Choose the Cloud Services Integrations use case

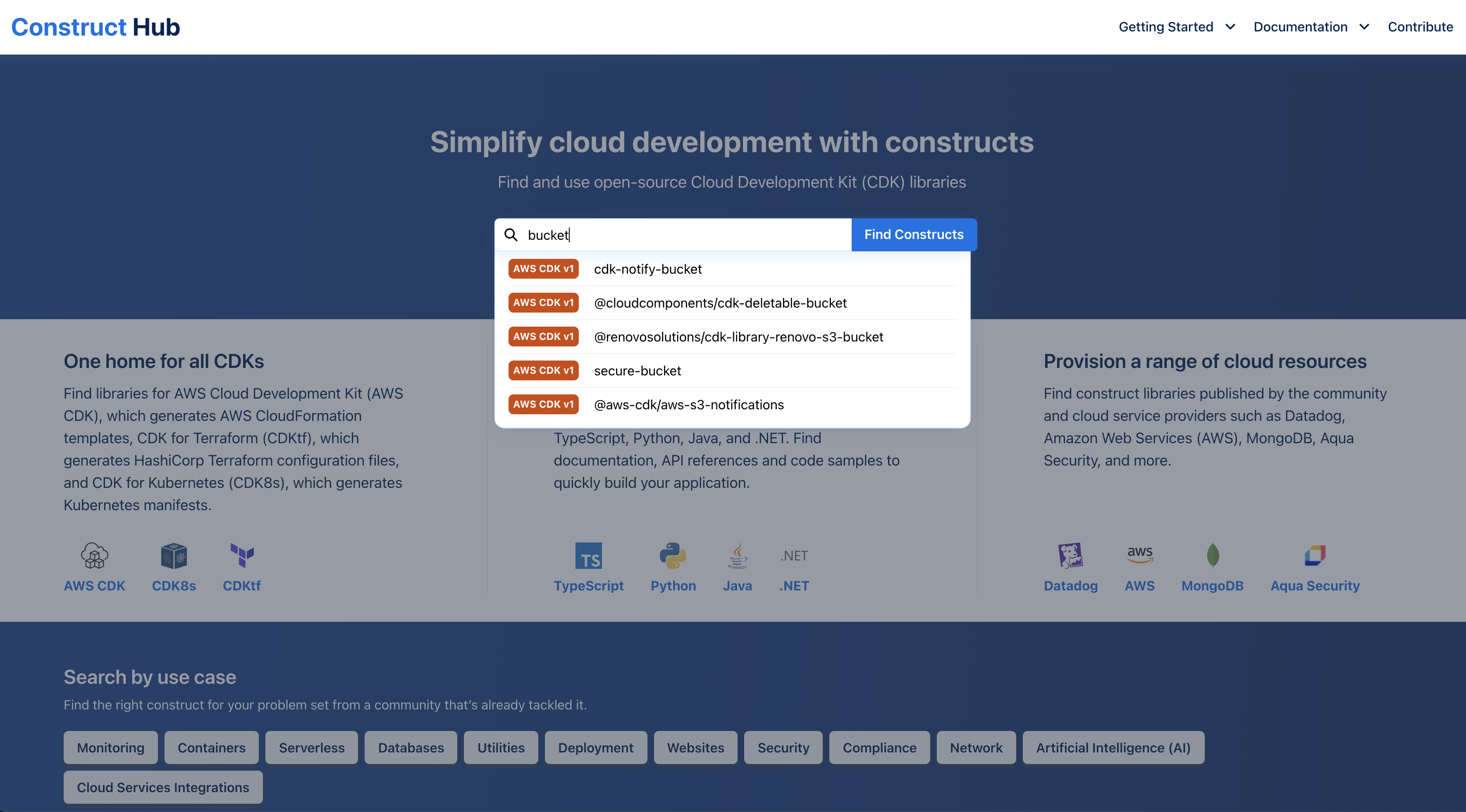163,787
